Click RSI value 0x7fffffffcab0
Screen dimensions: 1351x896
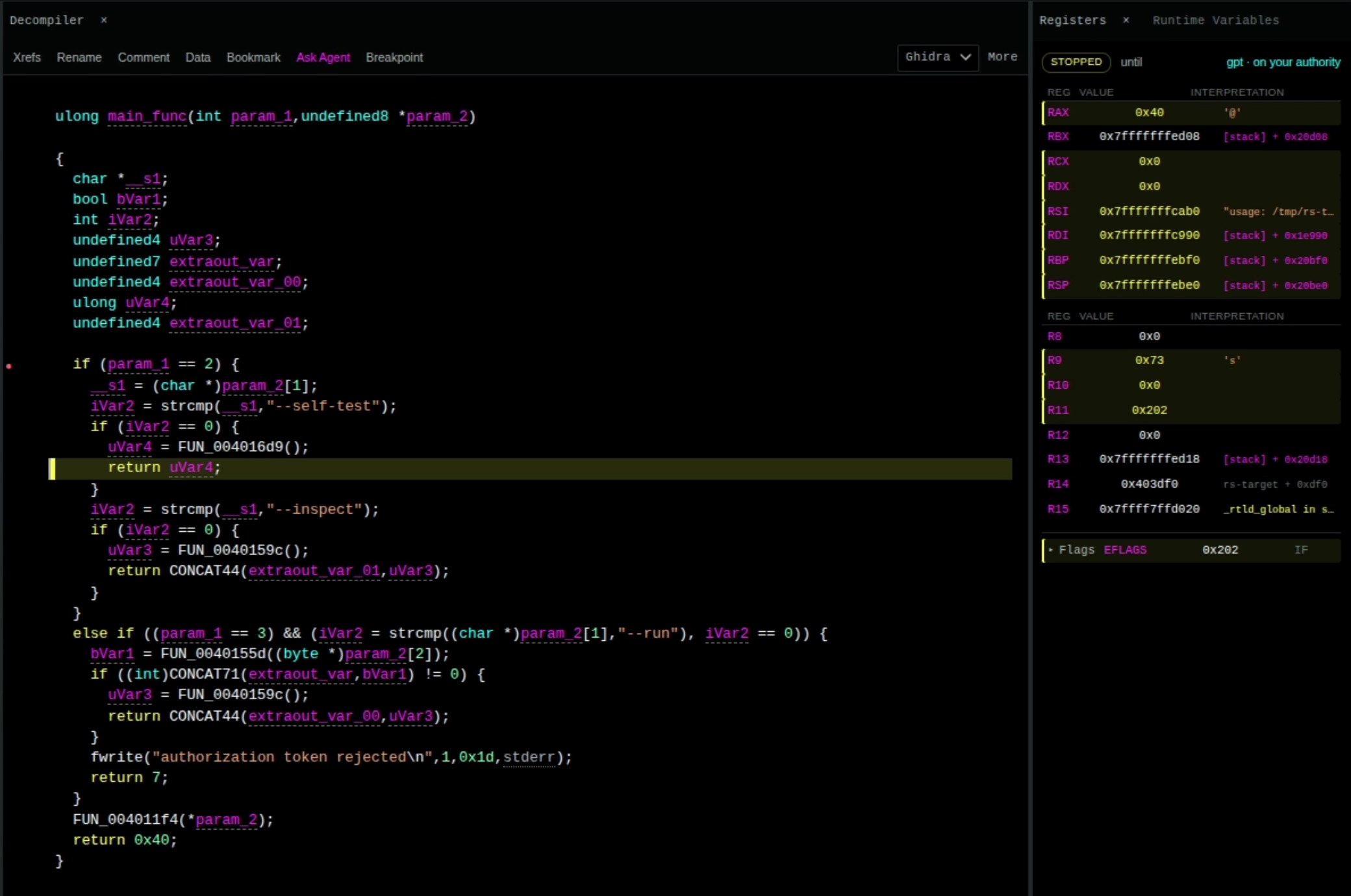point(1149,211)
